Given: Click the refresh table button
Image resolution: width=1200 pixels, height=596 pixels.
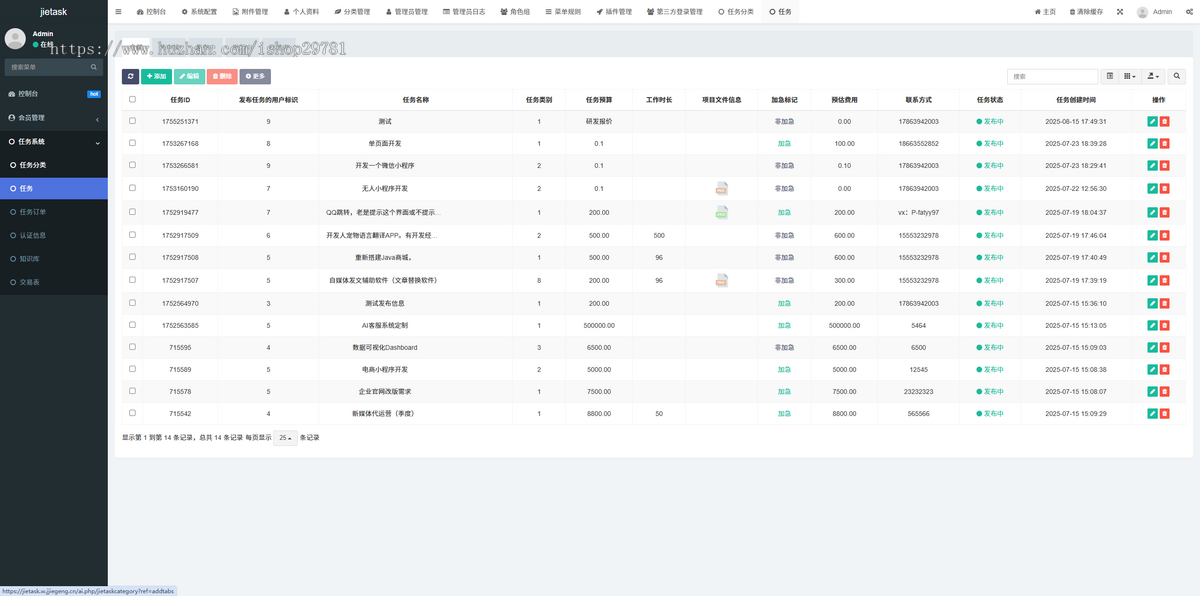Looking at the screenshot, I should tap(131, 76).
